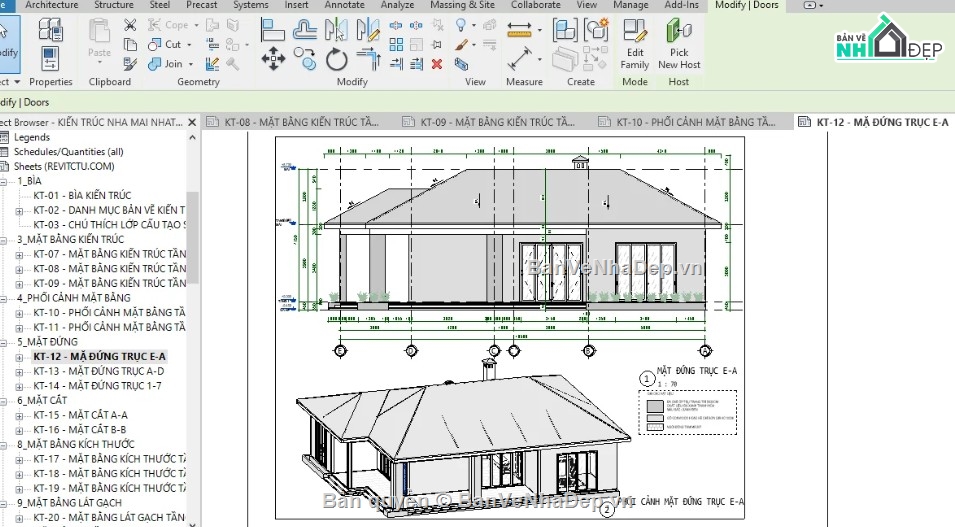Open Type Properties icon in Properties panel

[x=50, y=29]
